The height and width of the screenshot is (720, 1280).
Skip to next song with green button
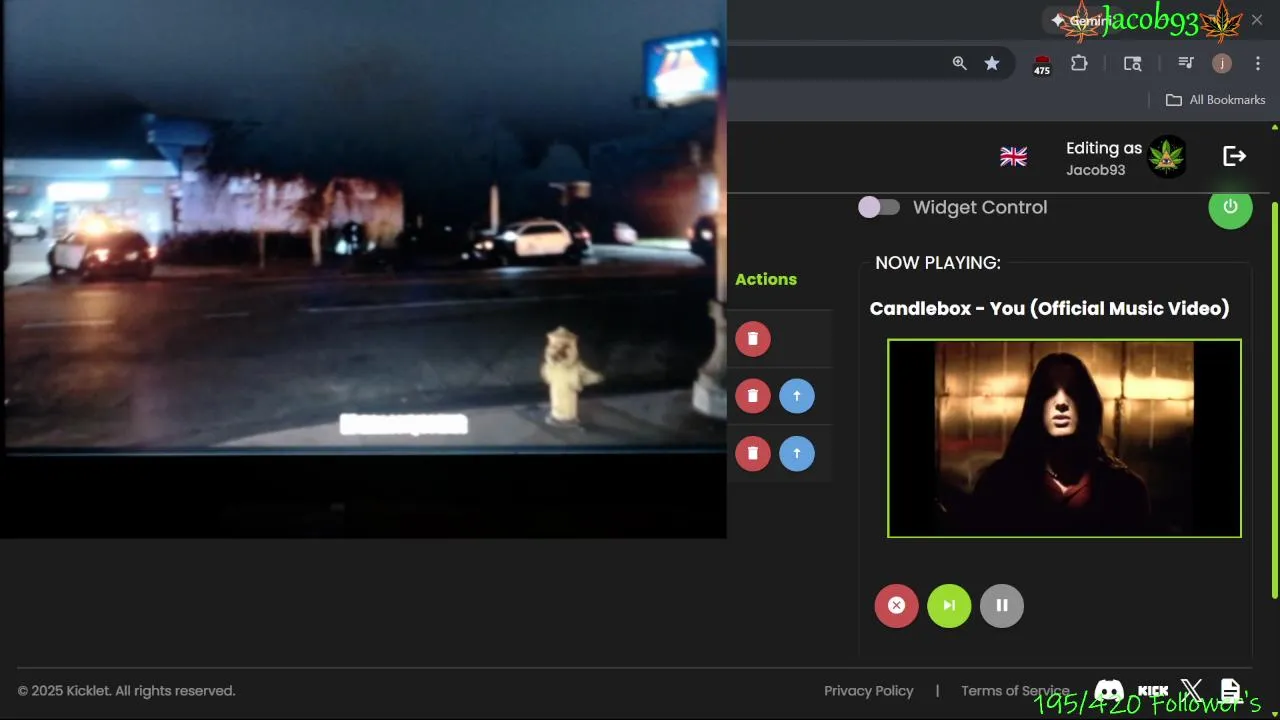pyautogui.click(x=949, y=605)
